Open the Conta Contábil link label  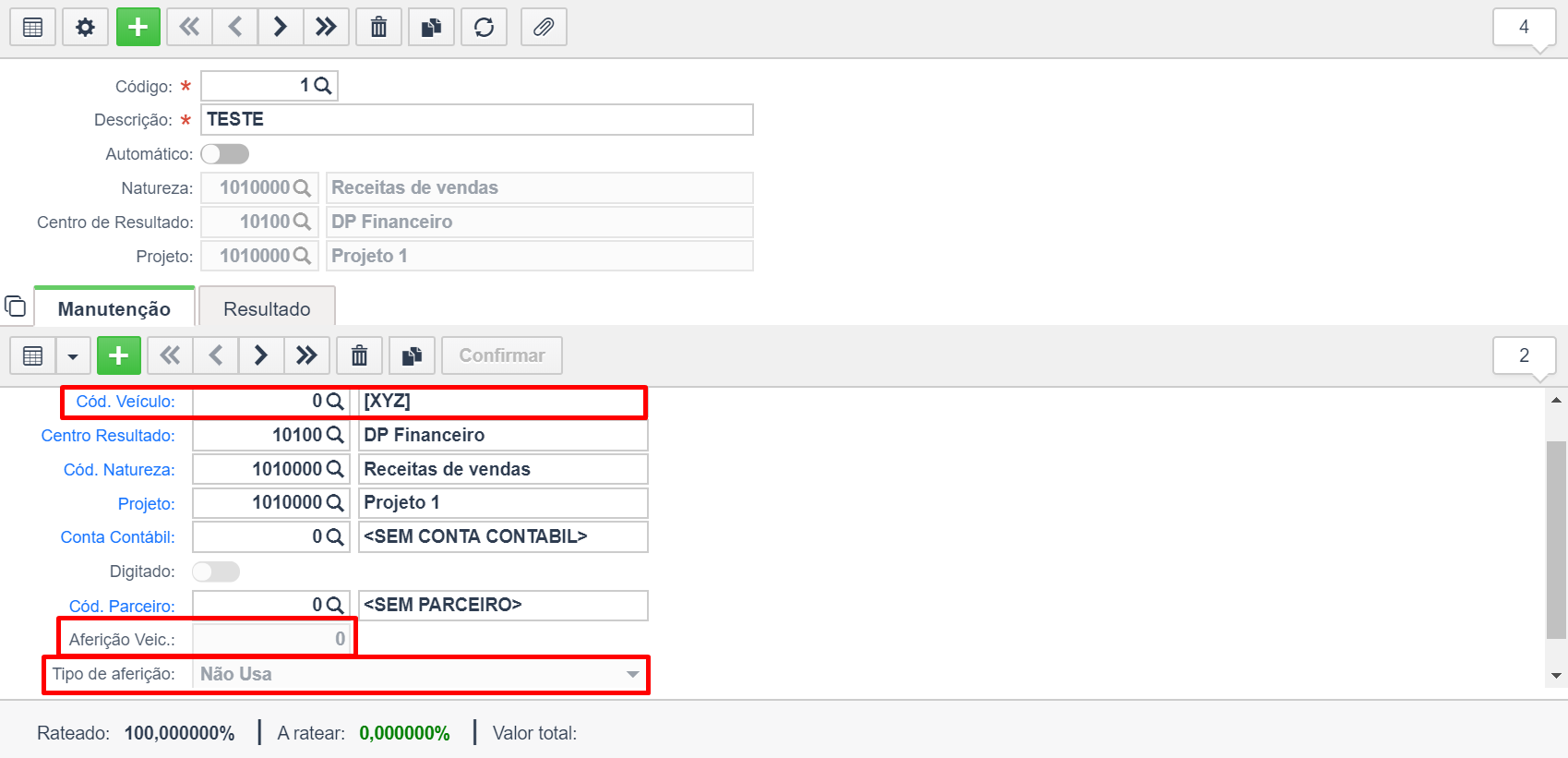pos(117,537)
